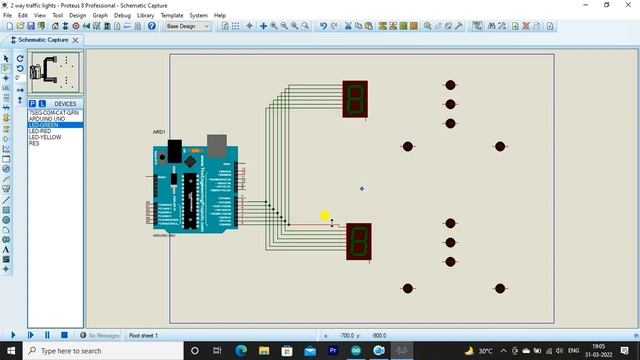This screenshot has height=360, width=640.
Task: Select the 2D line graphics tool
Action: 6,200
